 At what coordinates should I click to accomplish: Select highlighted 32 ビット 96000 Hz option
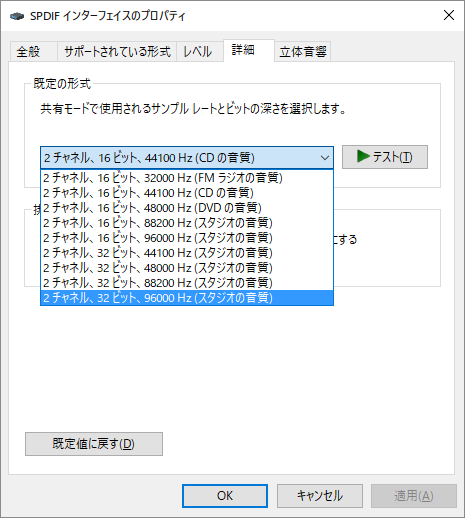187,298
